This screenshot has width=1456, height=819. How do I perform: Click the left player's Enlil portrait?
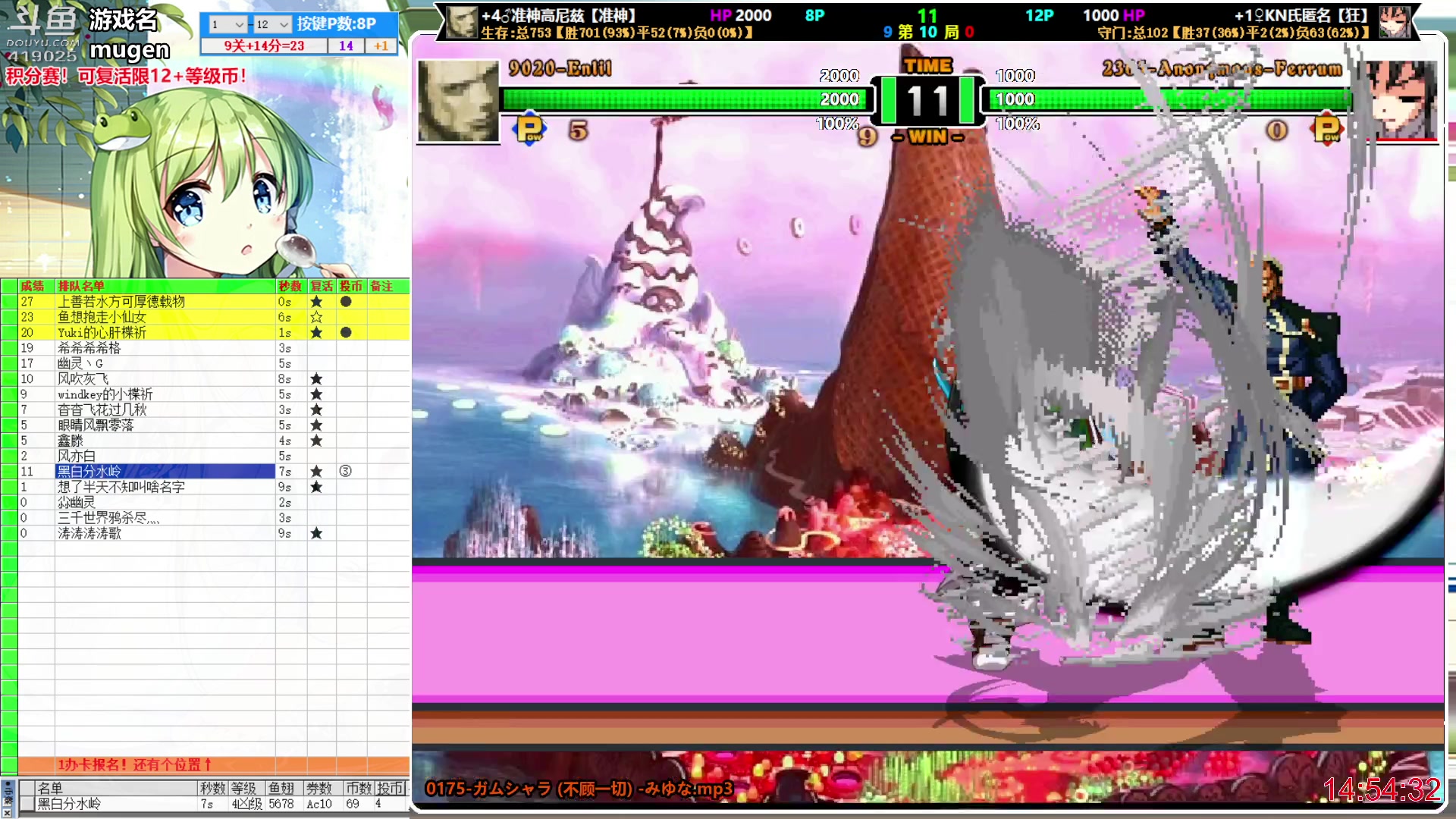(x=458, y=101)
